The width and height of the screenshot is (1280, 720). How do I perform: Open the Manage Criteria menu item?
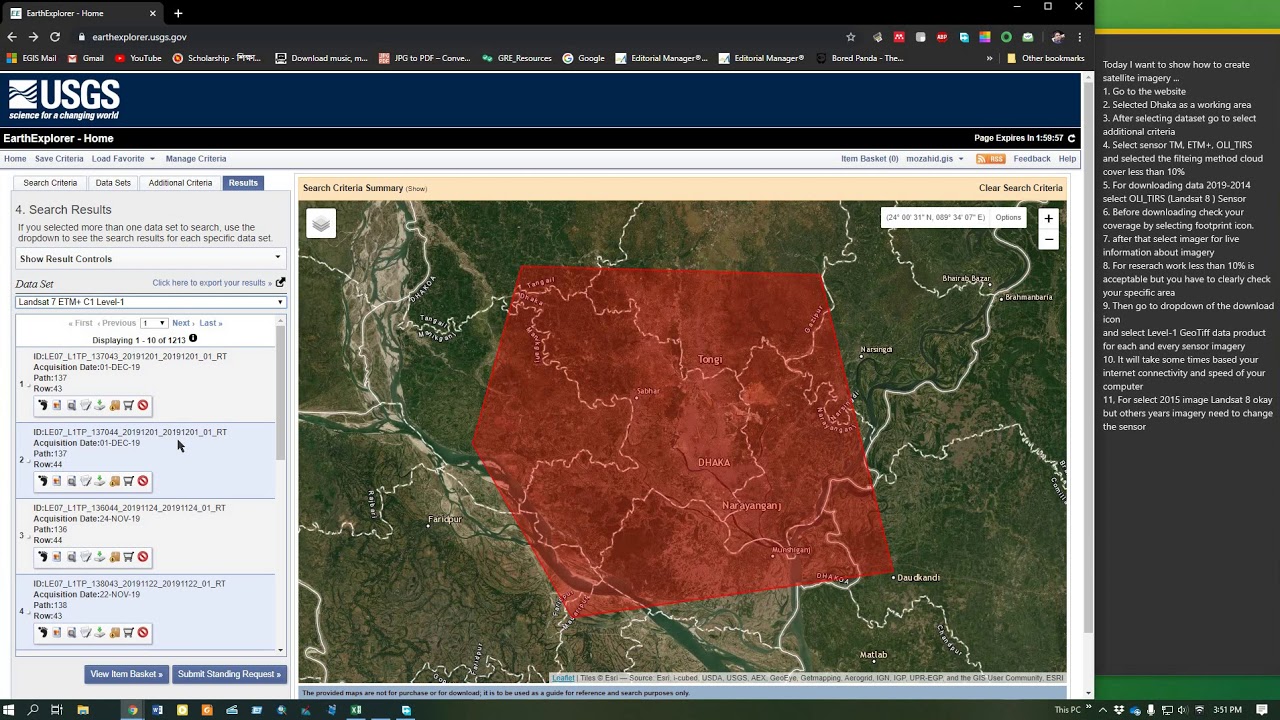point(196,159)
